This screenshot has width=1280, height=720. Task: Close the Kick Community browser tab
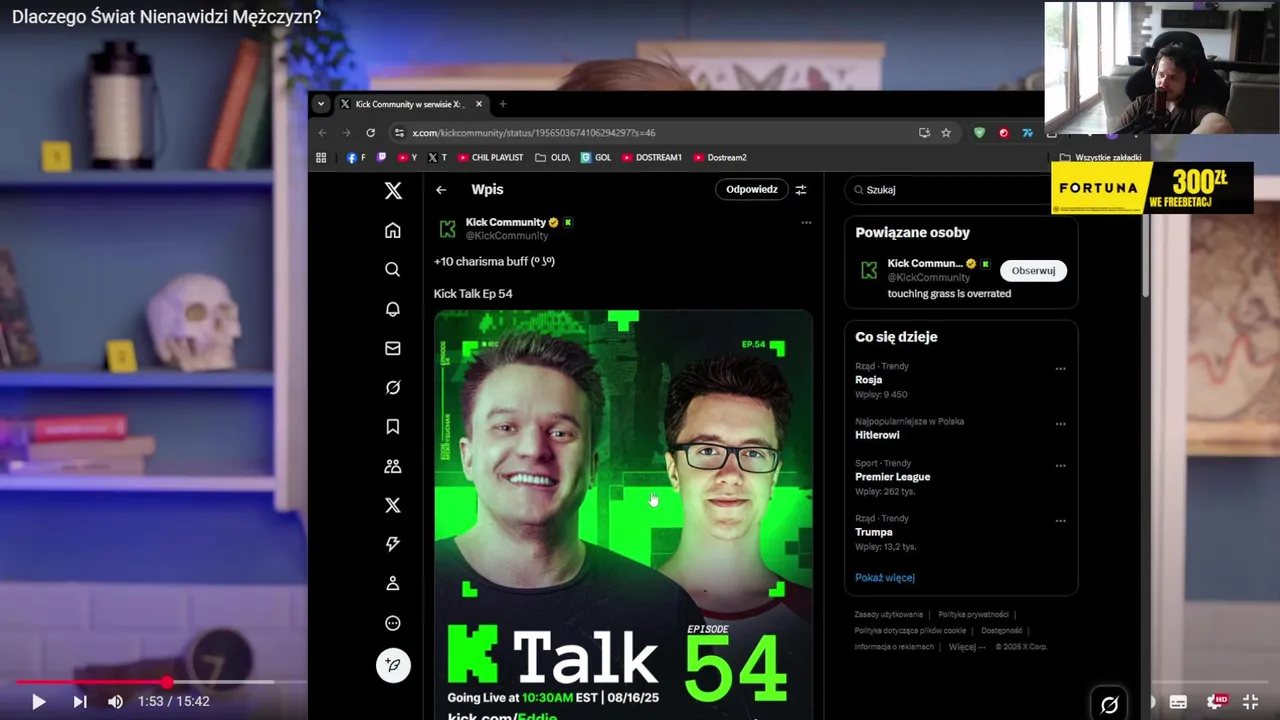click(479, 104)
